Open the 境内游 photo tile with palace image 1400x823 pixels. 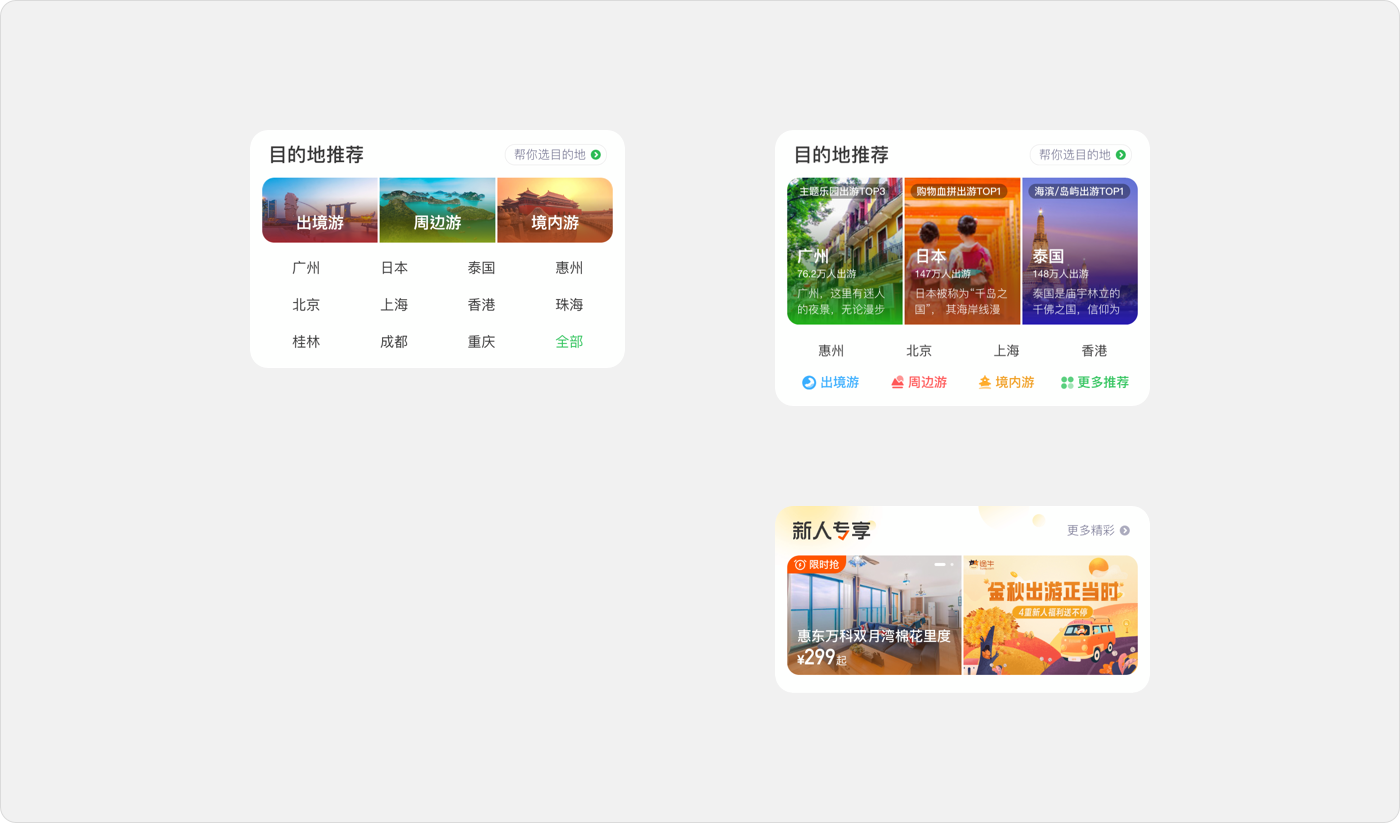pyautogui.click(x=555, y=210)
